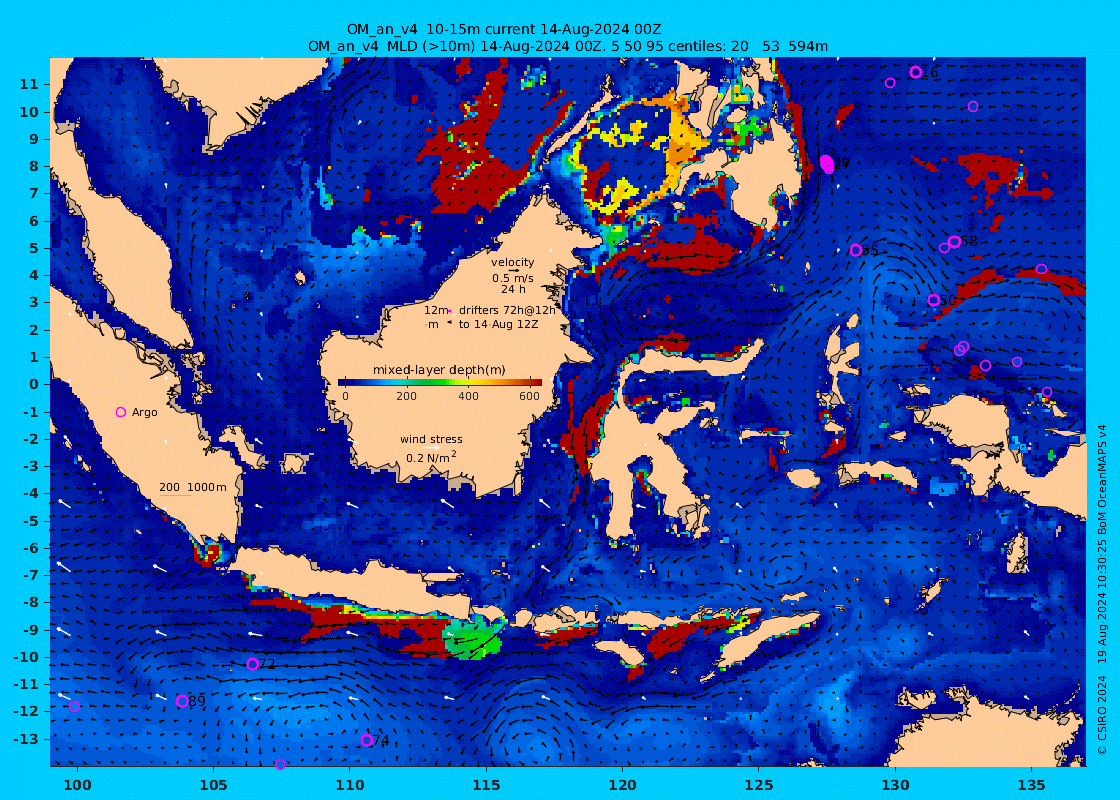Click the title 'OM_an_v4 10-15m current 14-Aug-2024 00Z'
The width and height of the screenshot is (1120, 800).
tap(504, 29)
